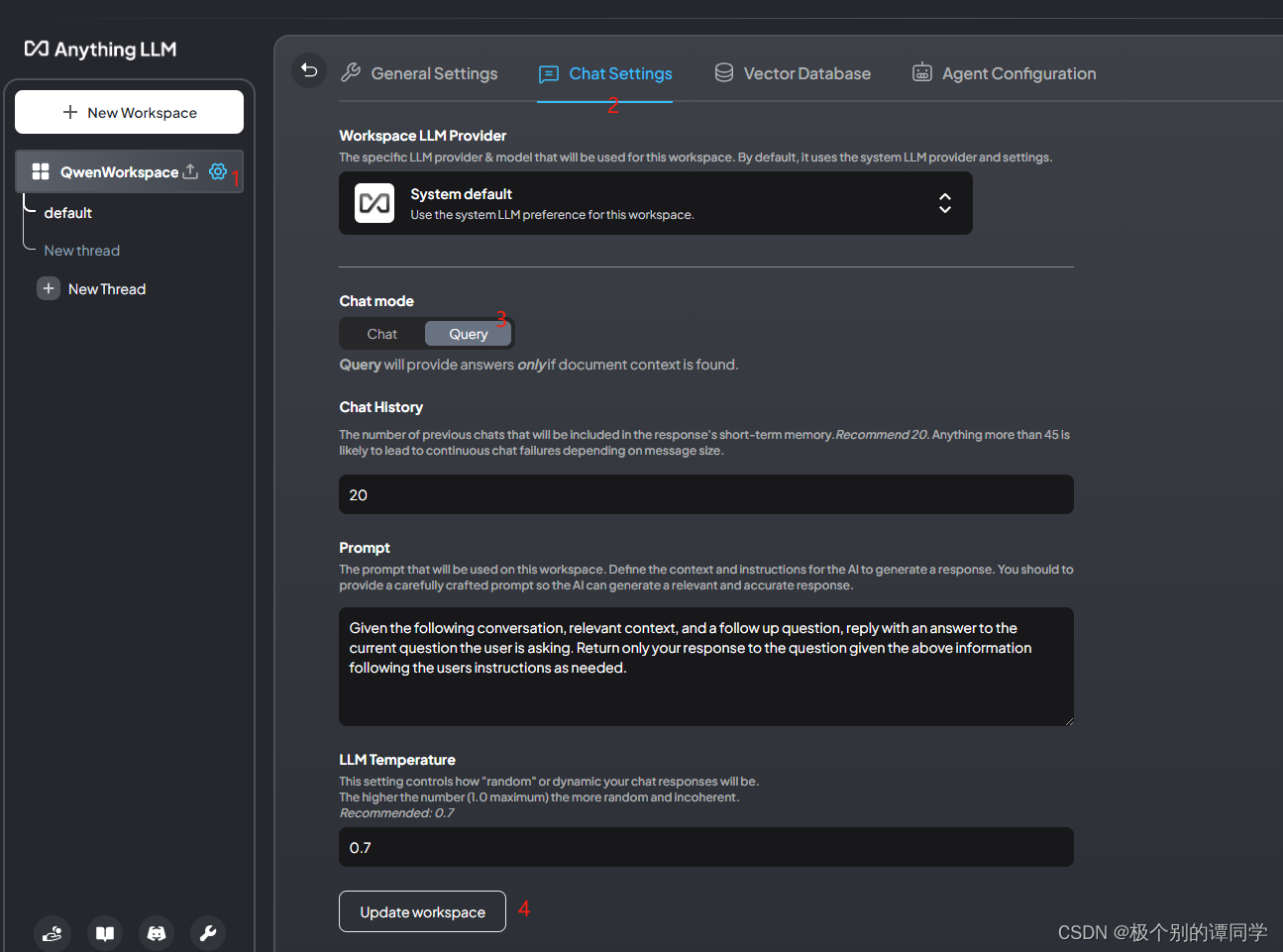Click the support hand icon in the footer
Screen dimensions: 1283x952
[x=53, y=933]
